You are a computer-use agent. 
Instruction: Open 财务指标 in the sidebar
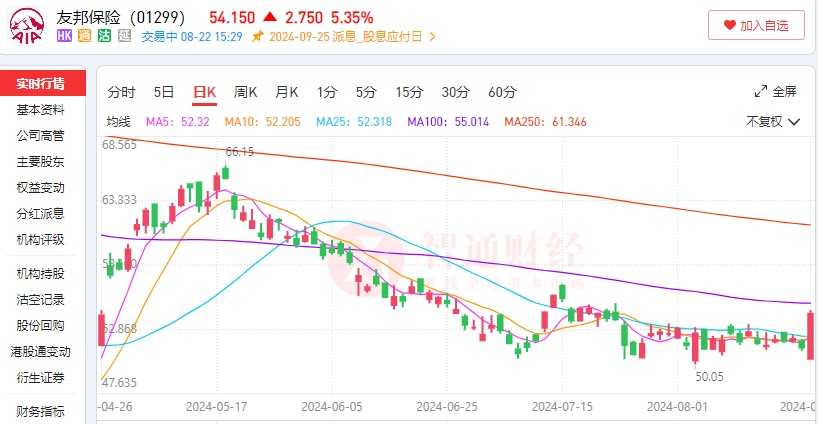pyautogui.click(x=41, y=411)
